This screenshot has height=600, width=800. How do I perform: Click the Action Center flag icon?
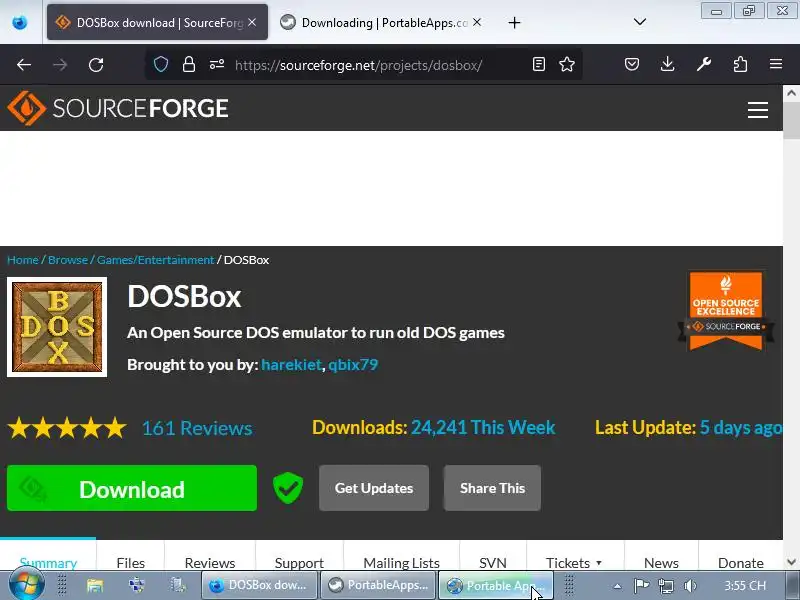pyautogui.click(x=641, y=585)
